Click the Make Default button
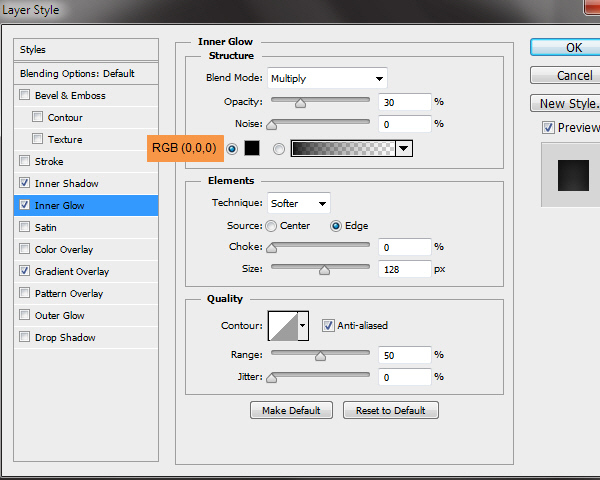600x480 pixels. tap(291, 410)
